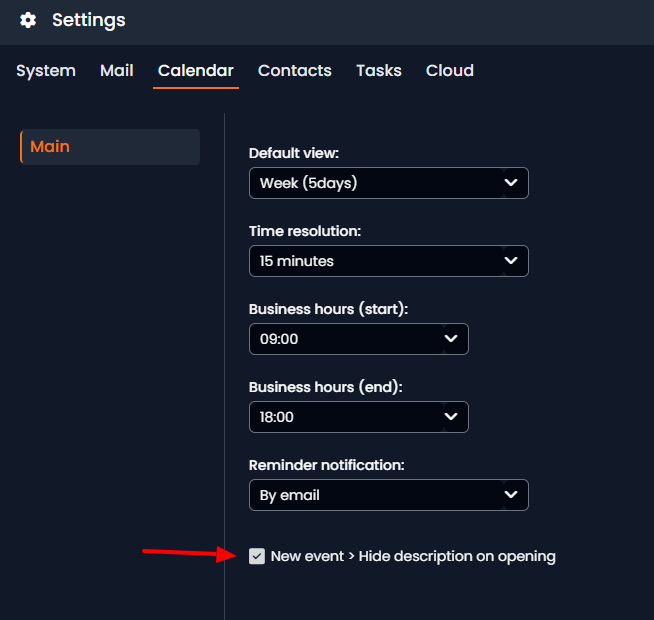This screenshot has width=654, height=620.
Task: Switch to the System tab
Action: click(x=46, y=71)
